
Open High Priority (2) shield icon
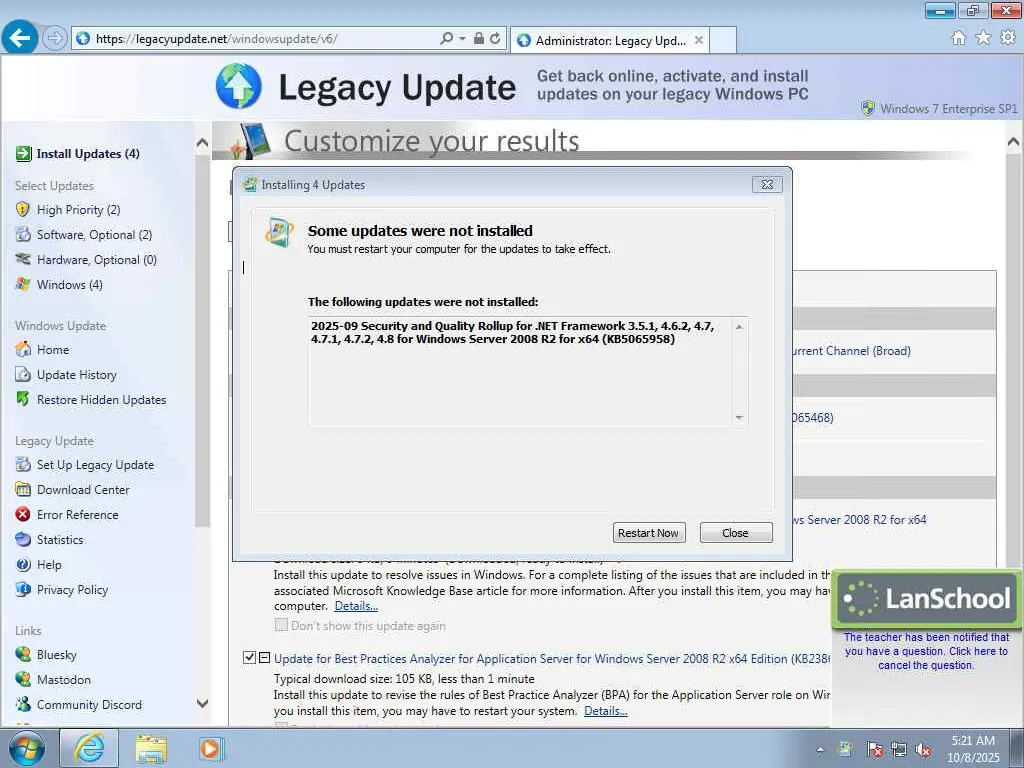[23, 210]
